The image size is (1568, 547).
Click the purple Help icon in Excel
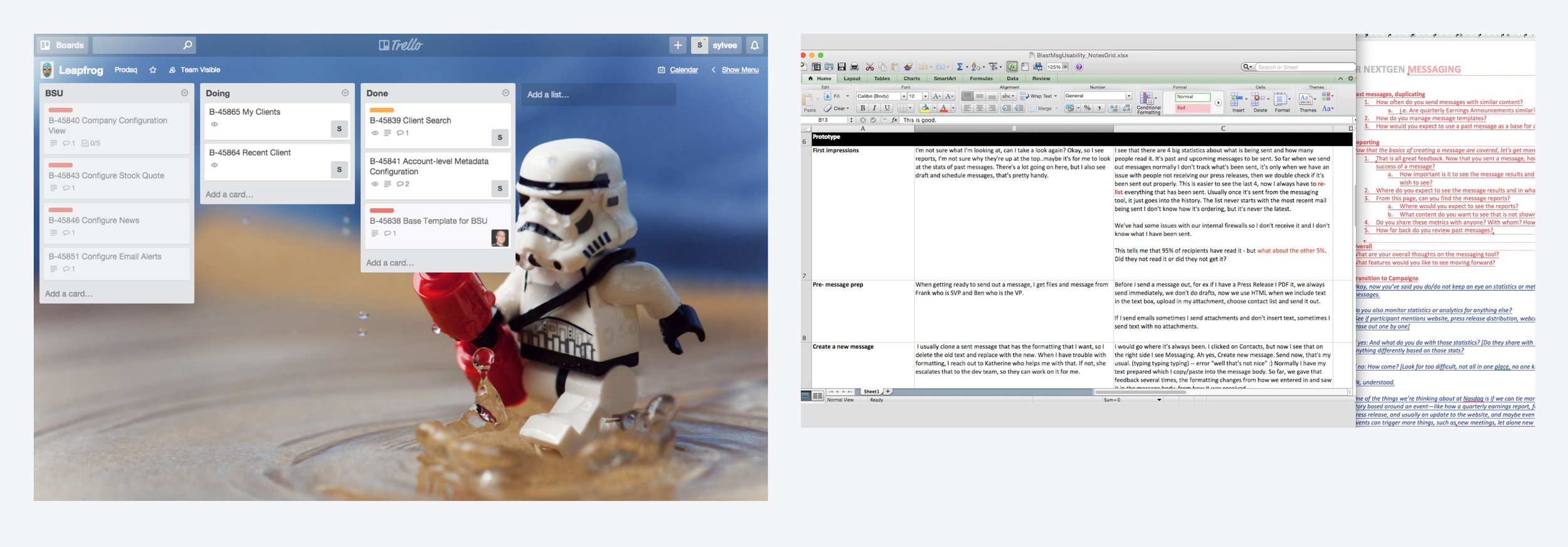[1079, 66]
